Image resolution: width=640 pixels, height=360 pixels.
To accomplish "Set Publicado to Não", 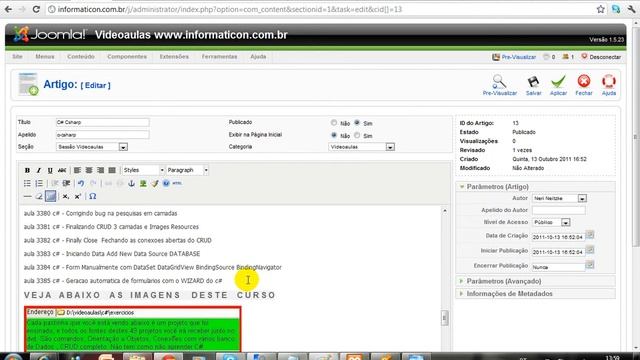I will pyautogui.click(x=334, y=122).
